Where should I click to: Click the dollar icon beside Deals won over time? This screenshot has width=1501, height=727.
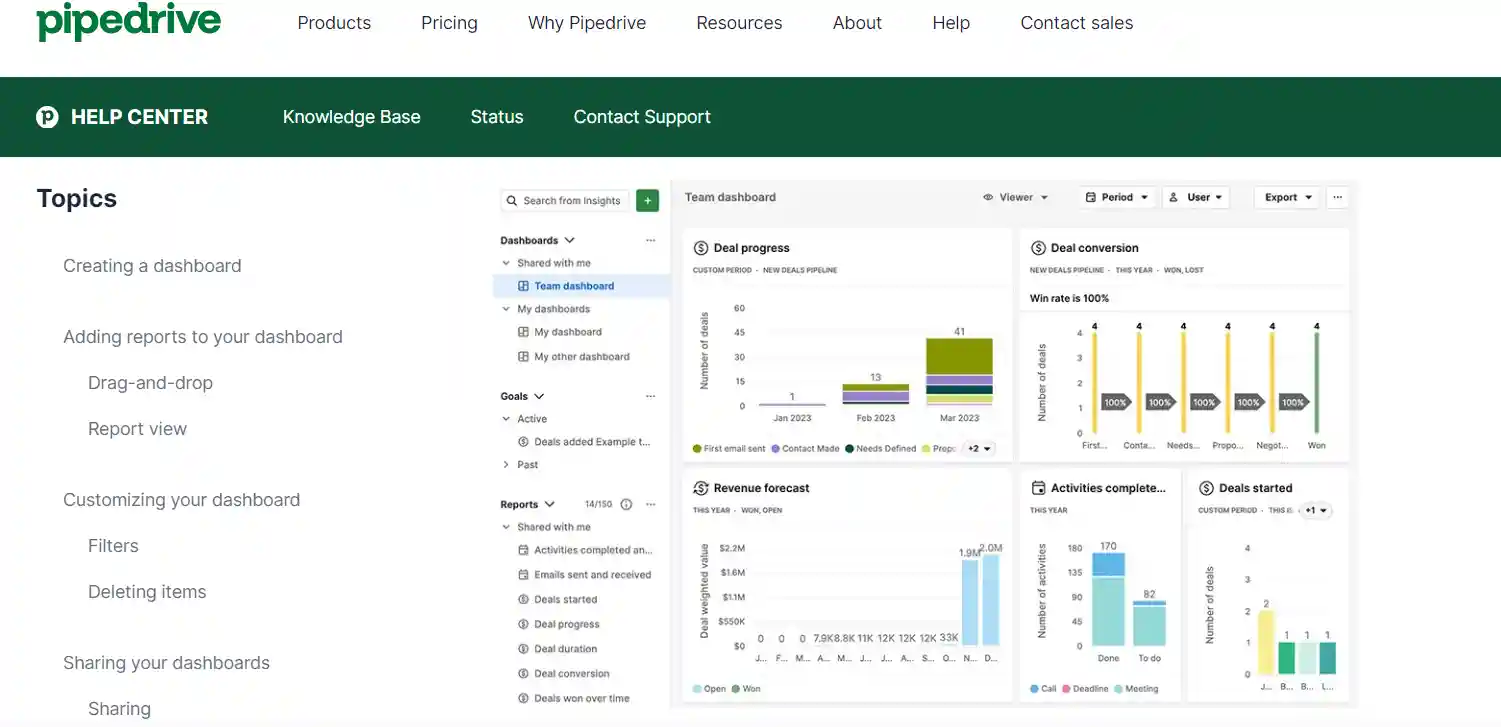coord(523,698)
